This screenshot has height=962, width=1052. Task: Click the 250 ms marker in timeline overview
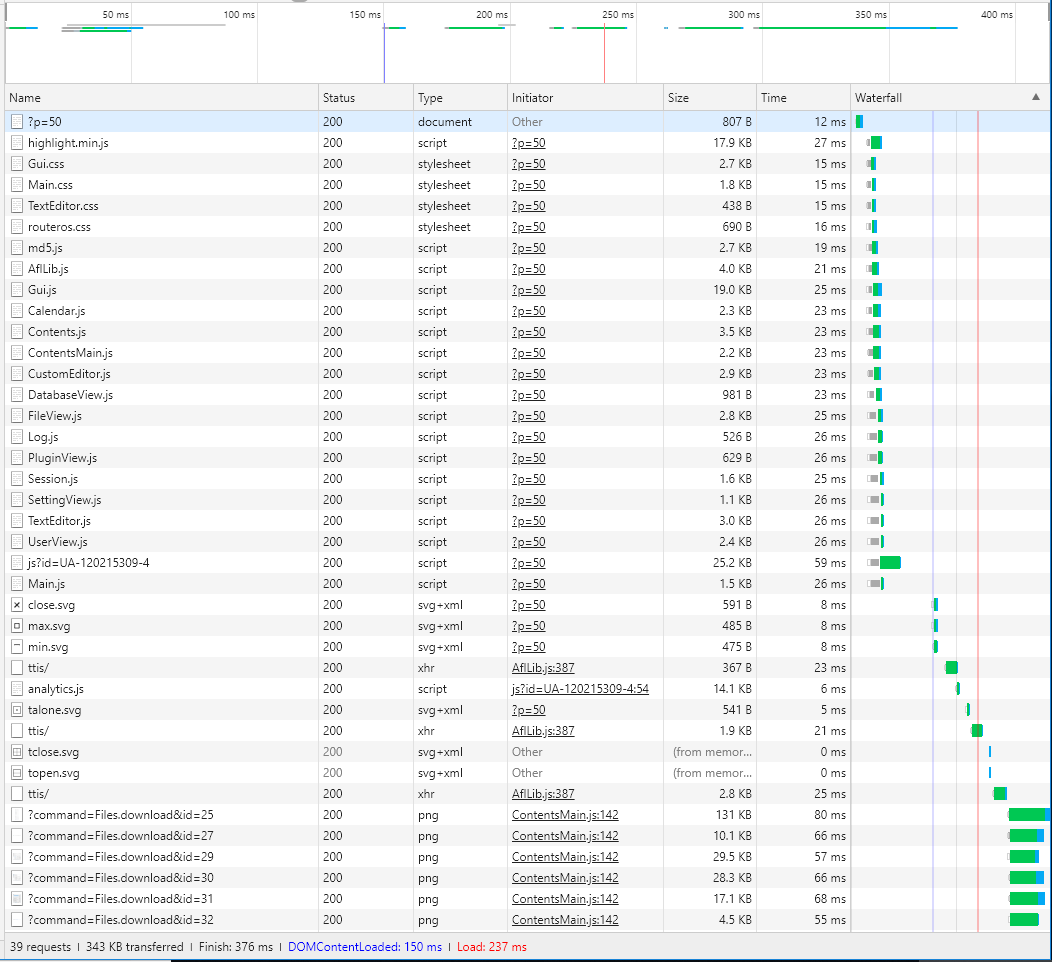618,15
